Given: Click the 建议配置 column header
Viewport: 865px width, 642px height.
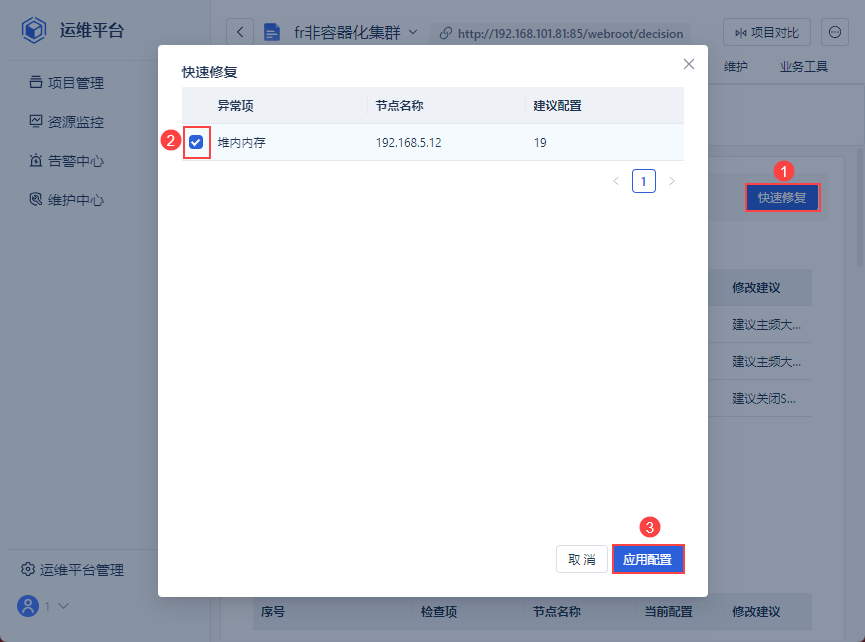Looking at the screenshot, I should point(557,105).
